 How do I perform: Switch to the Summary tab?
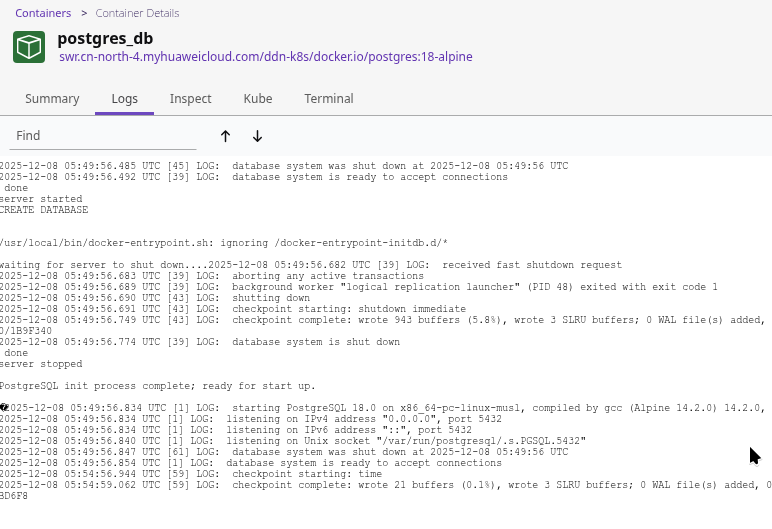tap(52, 99)
